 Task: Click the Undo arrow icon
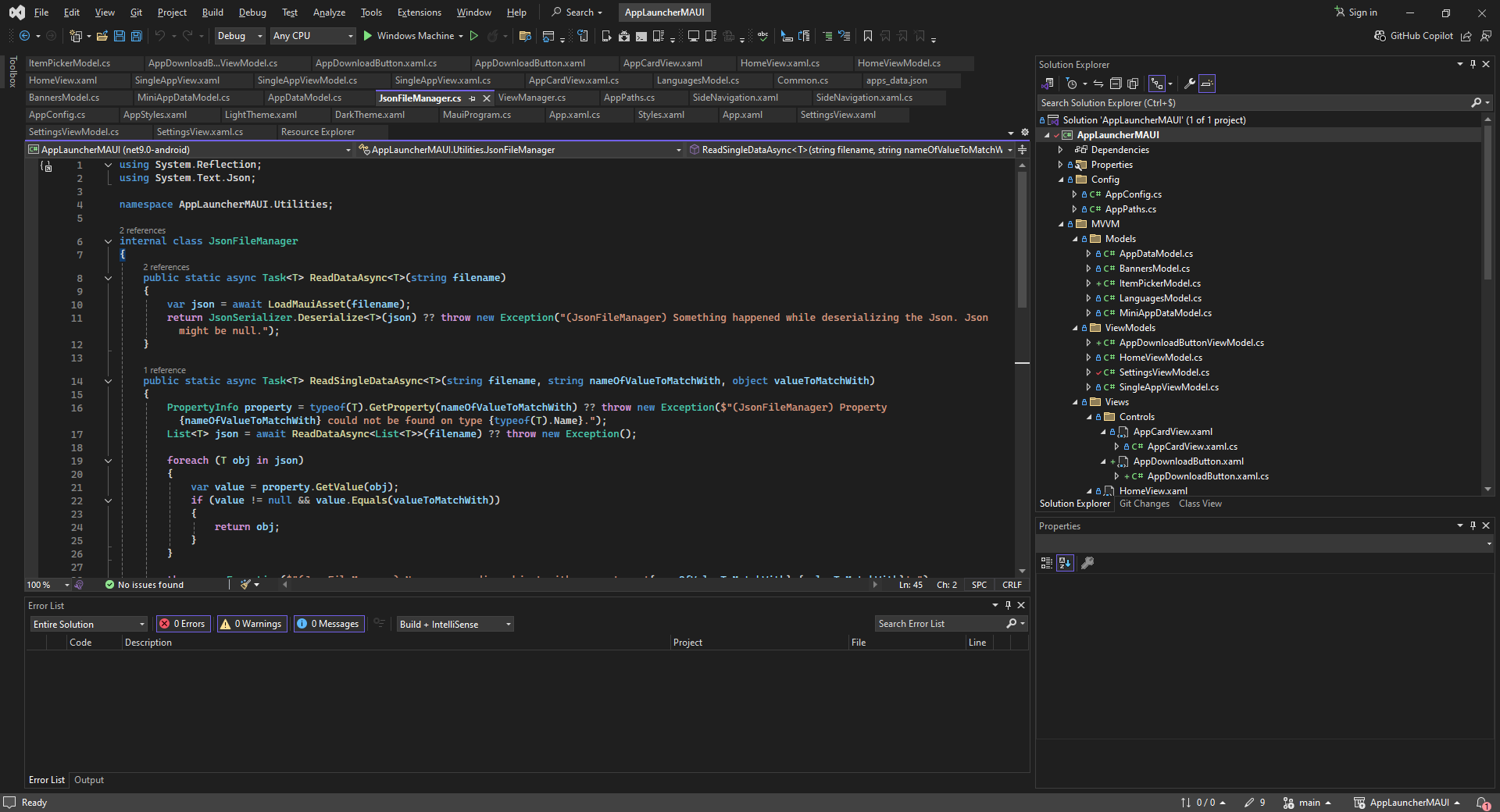[x=160, y=36]
